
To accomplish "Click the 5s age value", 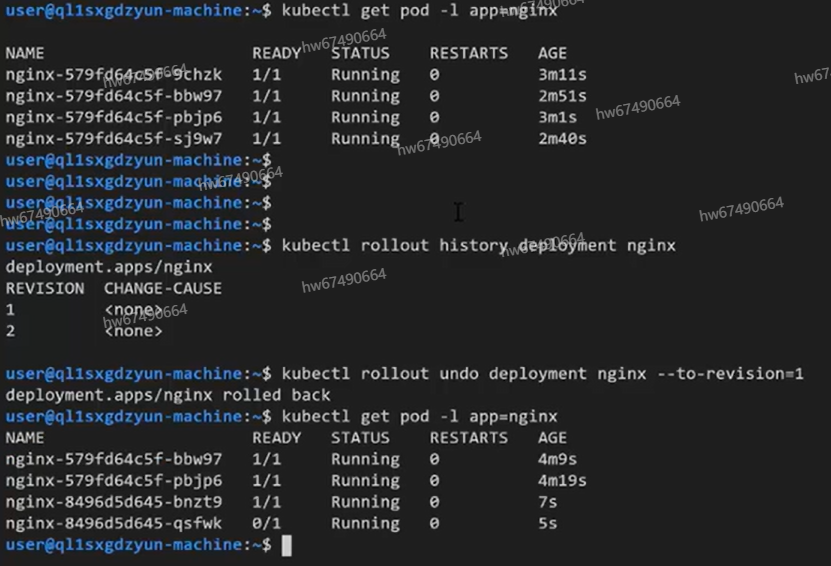I will click(547, 523).
